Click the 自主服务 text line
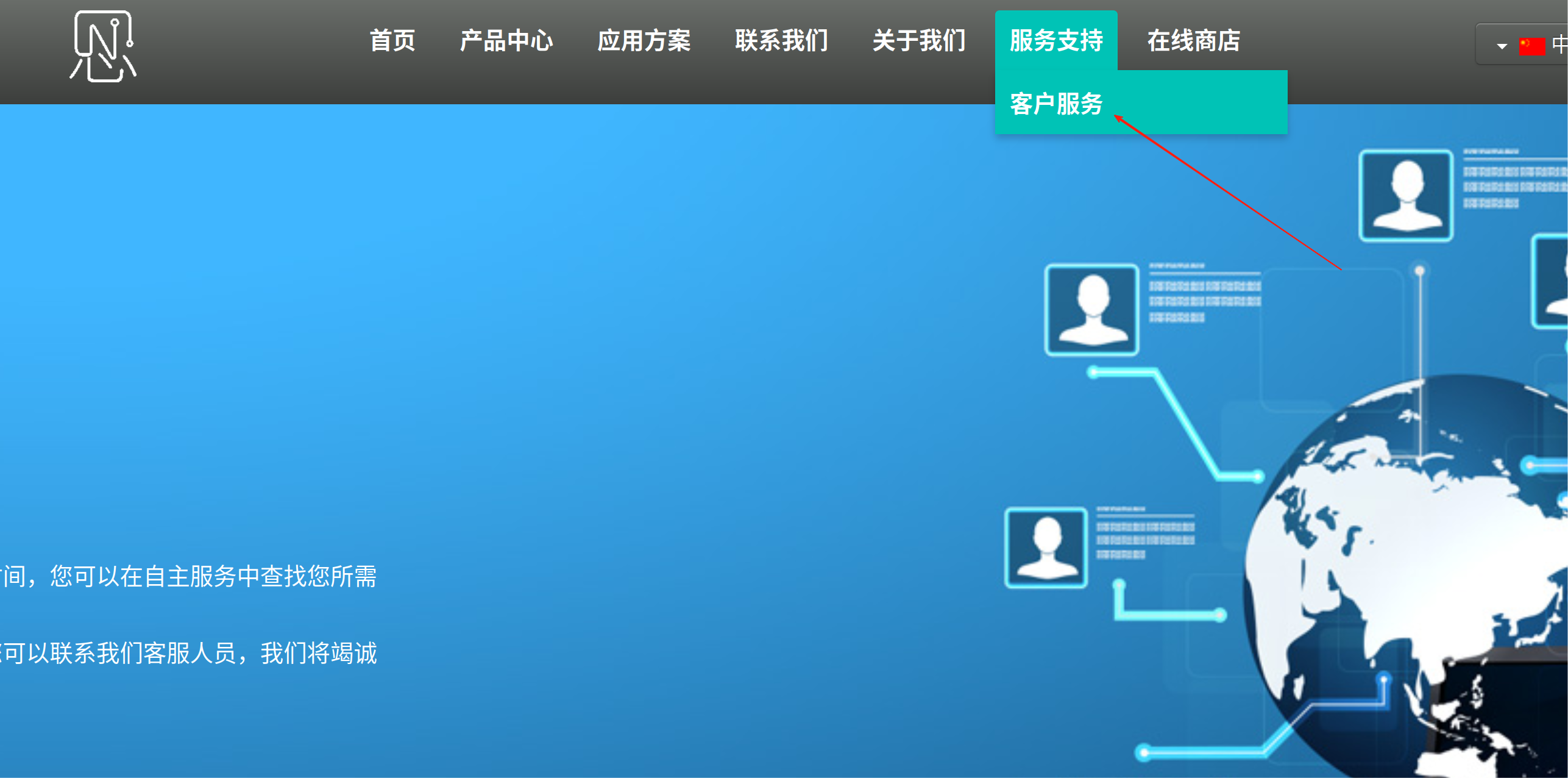Image resolution: width=1568 pixels, height=778 pixels. pyautogui.click(x=189, y=576)
